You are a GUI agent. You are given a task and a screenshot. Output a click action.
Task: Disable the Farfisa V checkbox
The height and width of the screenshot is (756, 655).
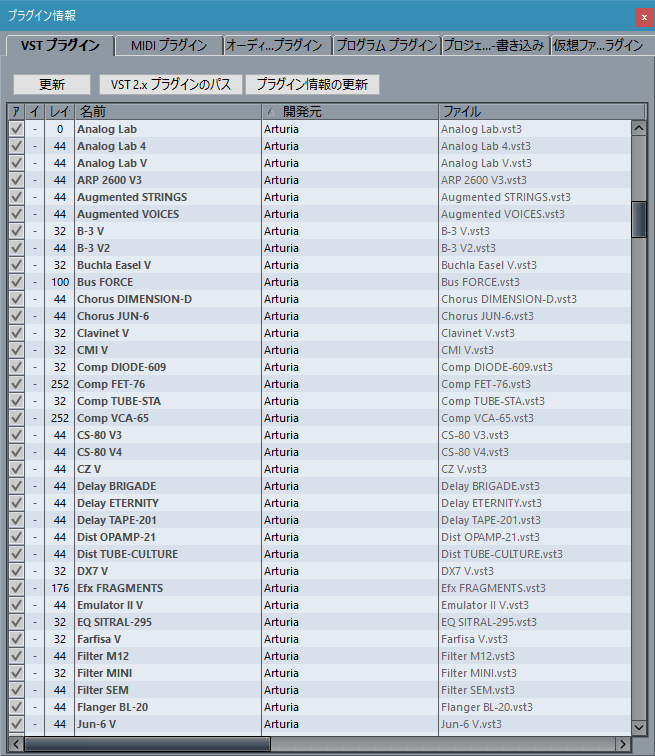pyautogui.click(x=16, y=639)
